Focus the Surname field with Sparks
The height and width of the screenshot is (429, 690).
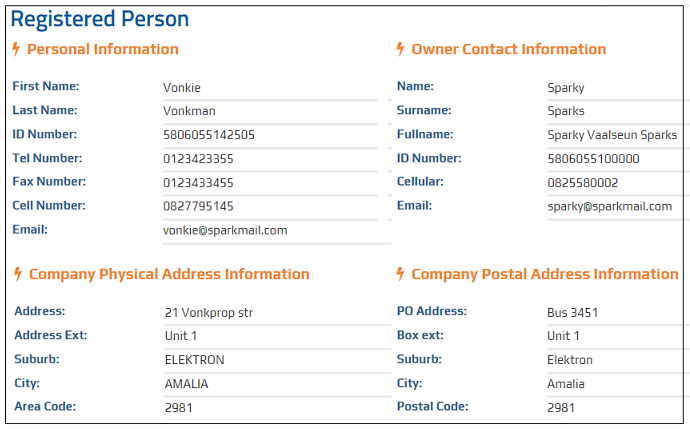click(617, 111)
